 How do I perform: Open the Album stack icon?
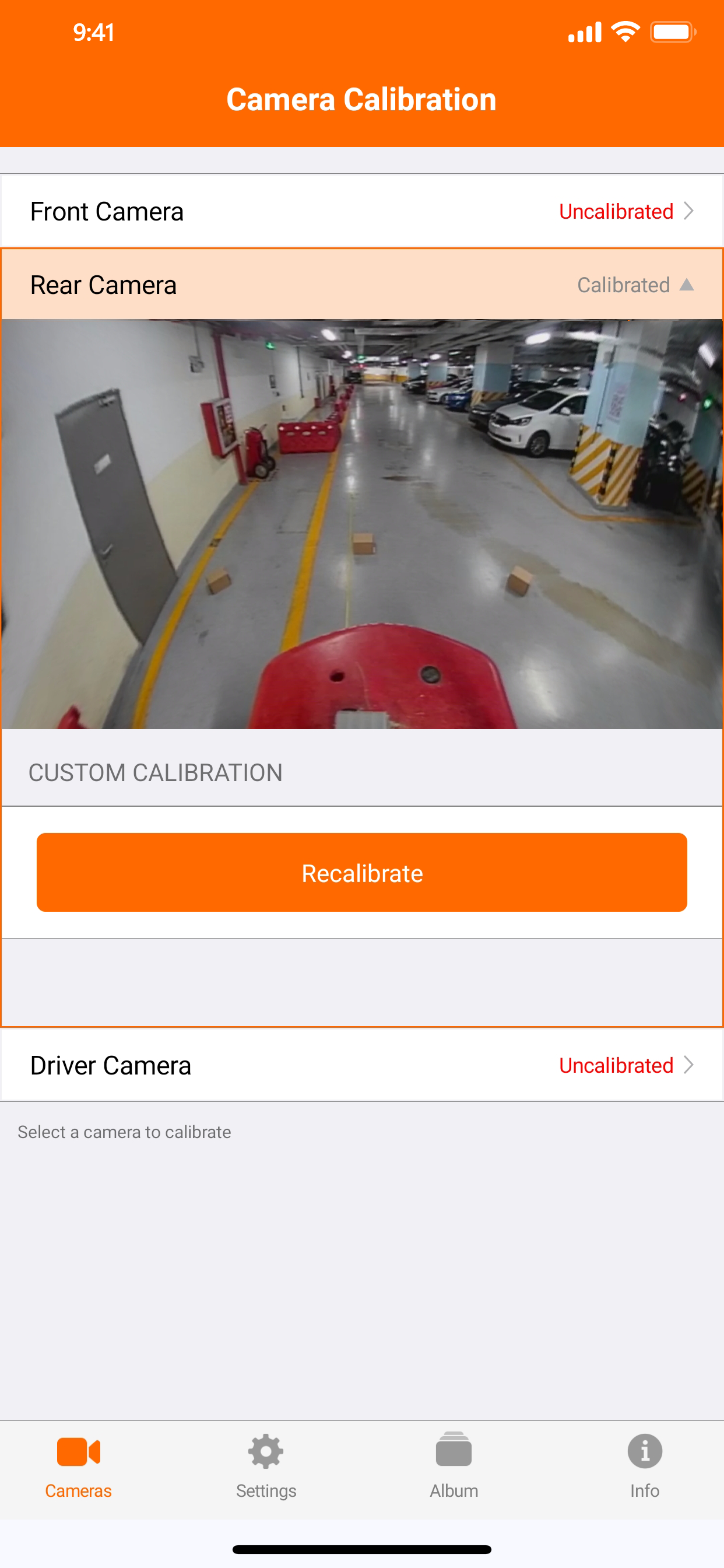[x=454, y=1450]
